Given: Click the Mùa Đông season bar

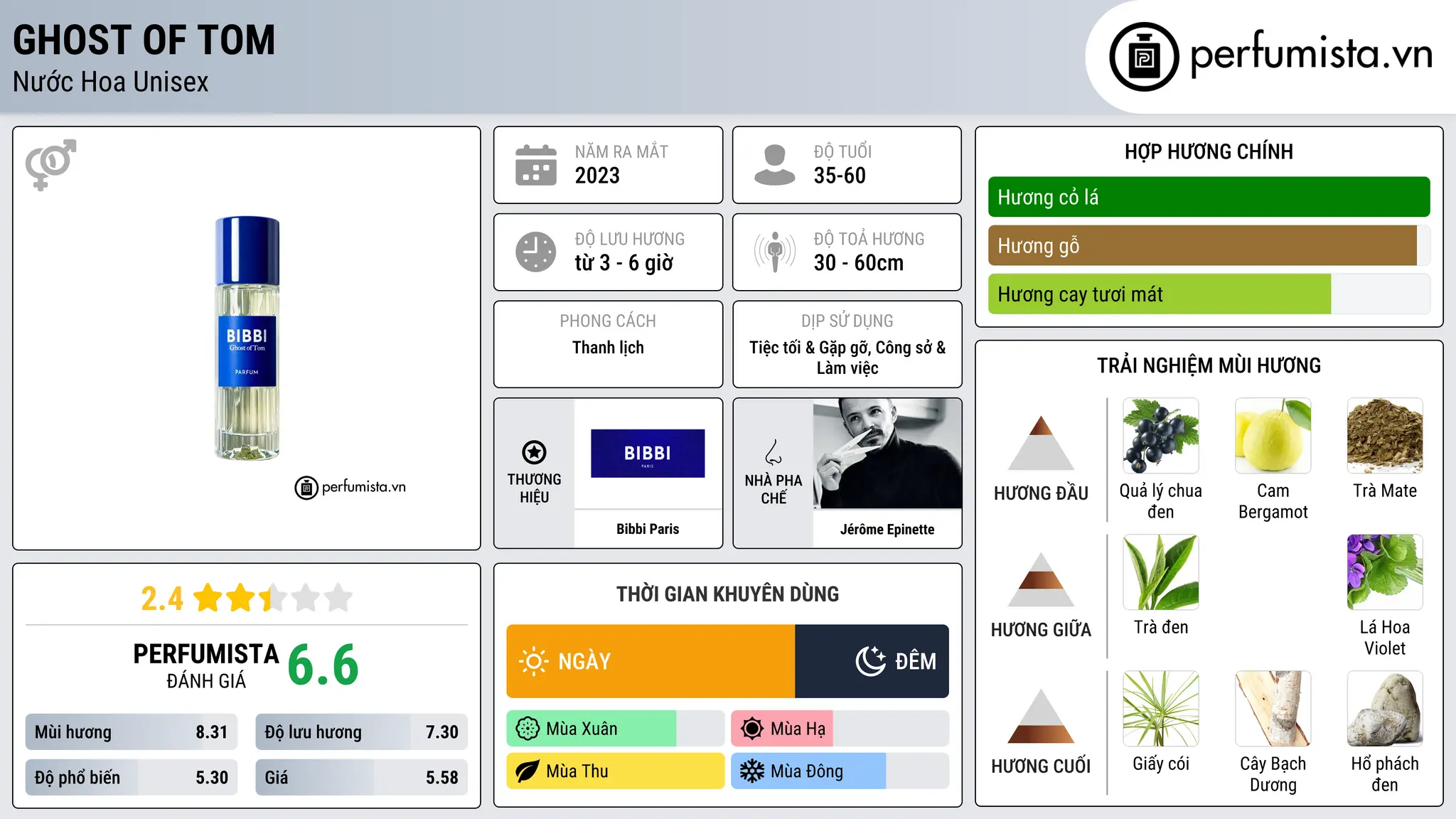Looking at the screenshot, I should [840, 771].
